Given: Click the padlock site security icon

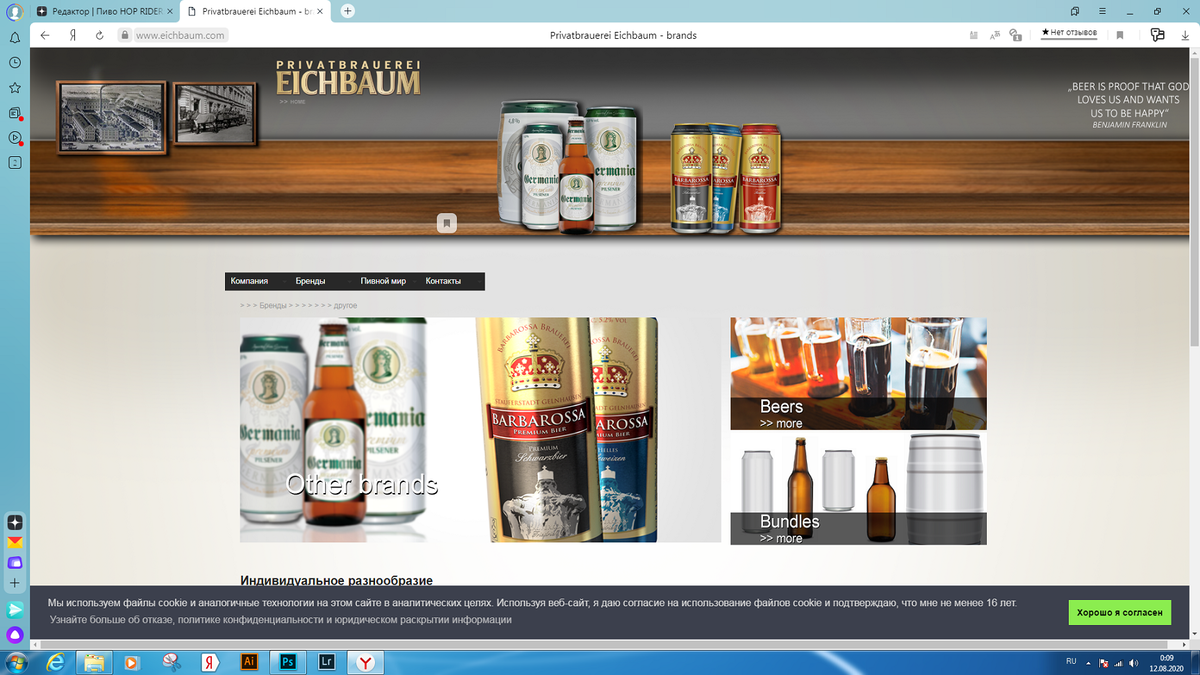Looking at the screenshot, I should click(x=125, y=35).
